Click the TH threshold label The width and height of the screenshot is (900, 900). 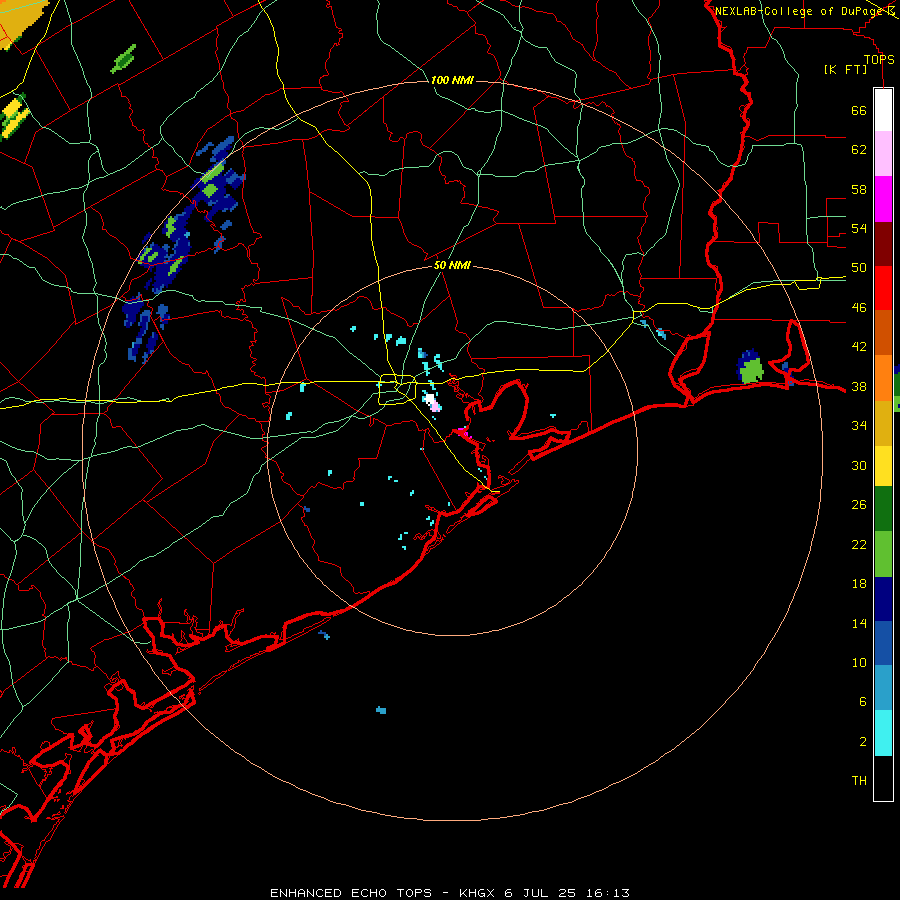coord(859,781)
